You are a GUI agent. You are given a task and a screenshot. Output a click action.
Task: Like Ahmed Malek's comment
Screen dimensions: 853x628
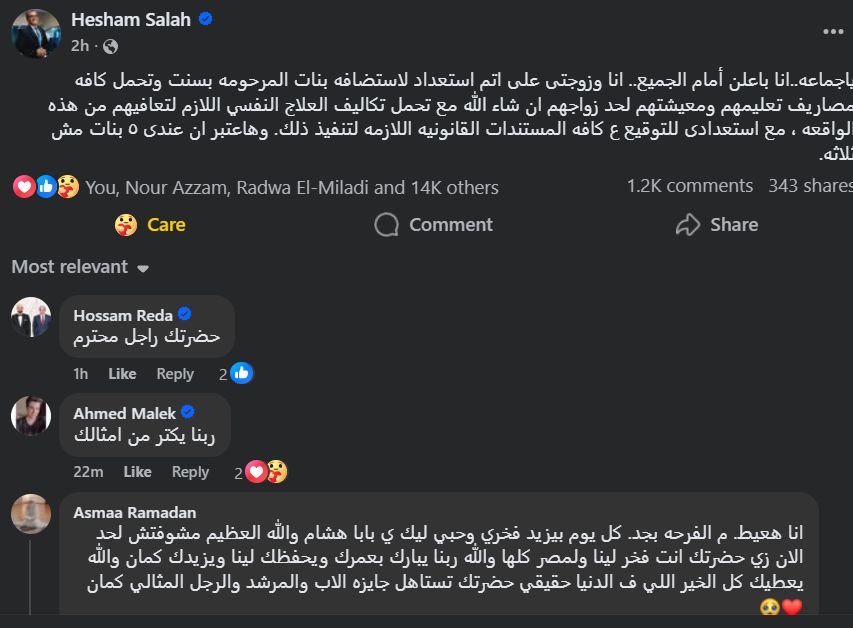click(137, 472)
